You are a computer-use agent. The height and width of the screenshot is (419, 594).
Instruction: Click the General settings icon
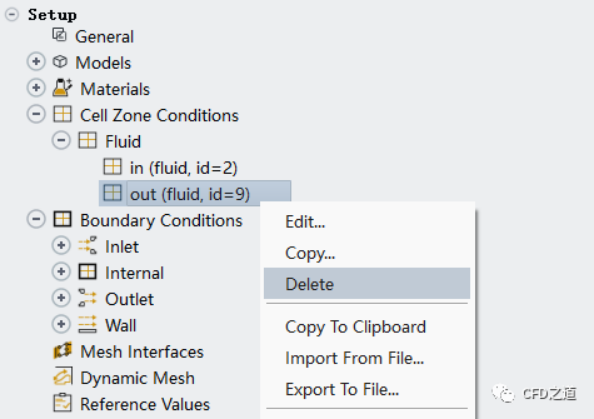pos(59,35)
